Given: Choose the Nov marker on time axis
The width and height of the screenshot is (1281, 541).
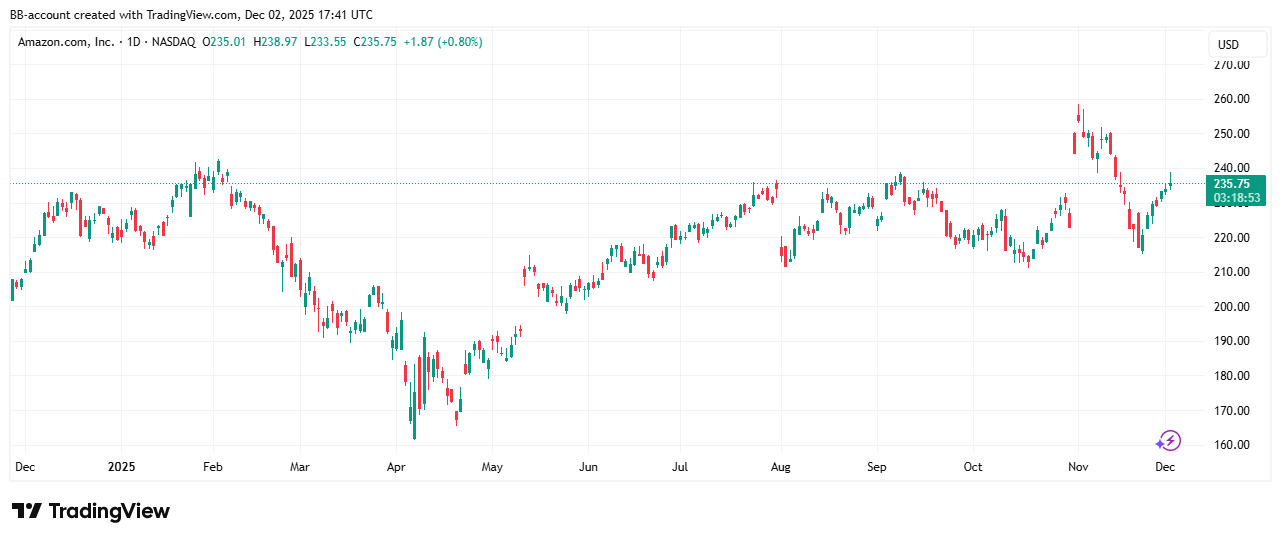Looking at the screenshot, I should 1078,466.
